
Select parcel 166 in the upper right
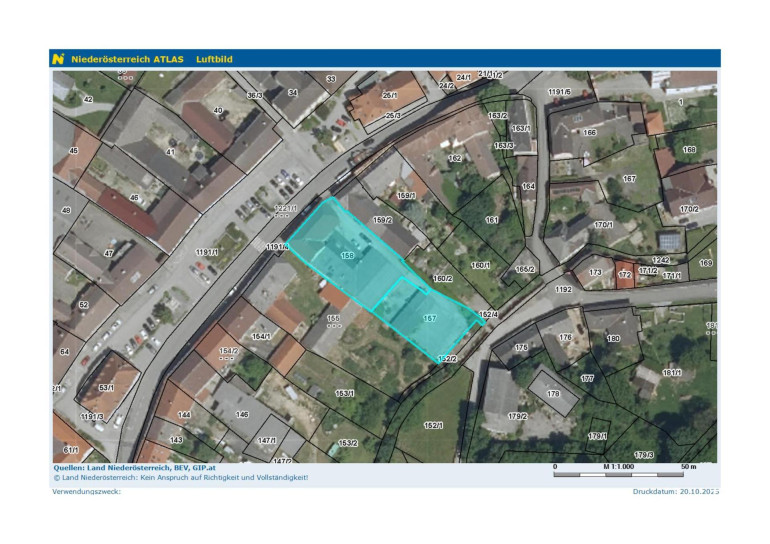point(589,132)
